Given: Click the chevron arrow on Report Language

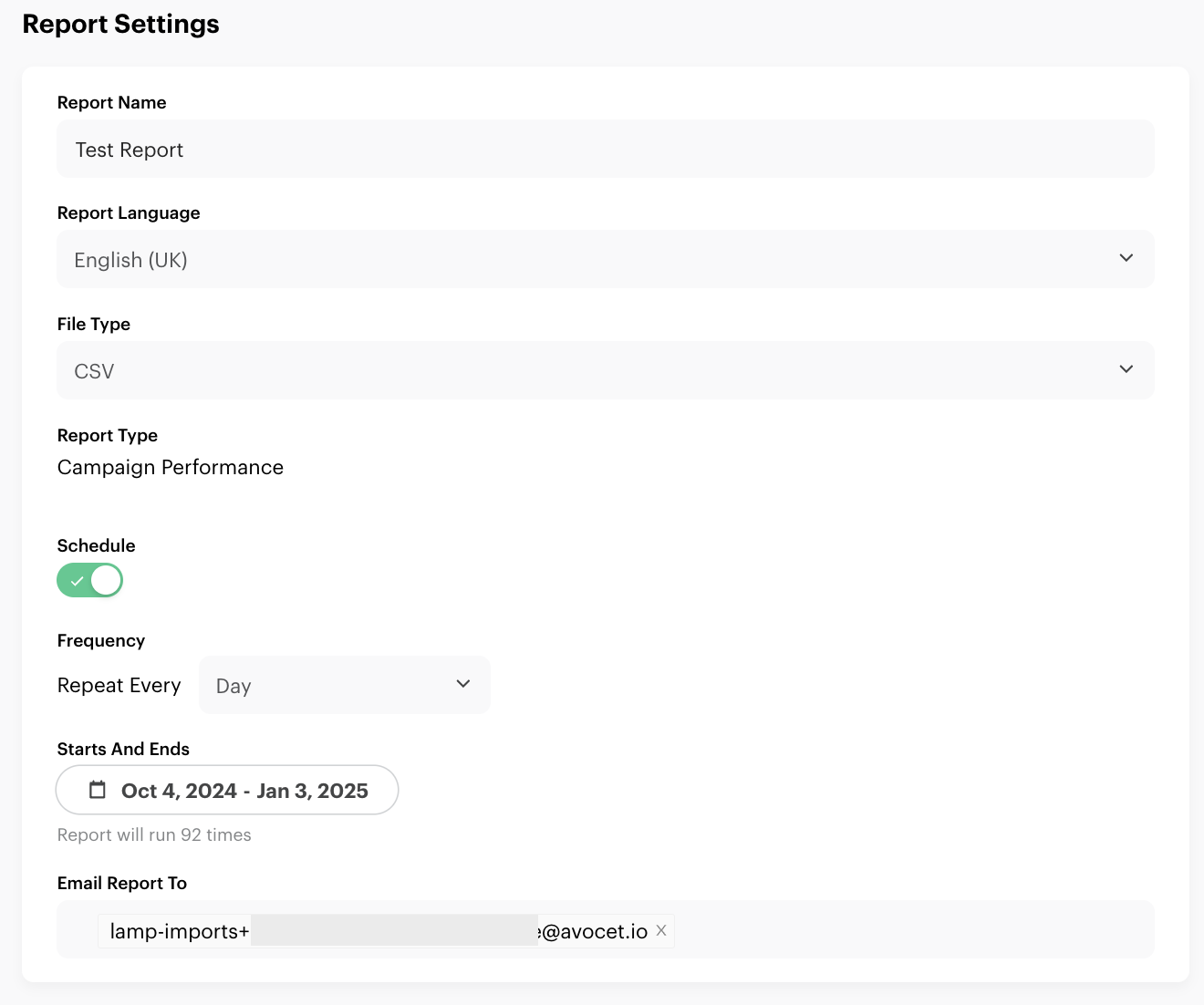Looking at the screenshot, I should tap(1126, 258).
